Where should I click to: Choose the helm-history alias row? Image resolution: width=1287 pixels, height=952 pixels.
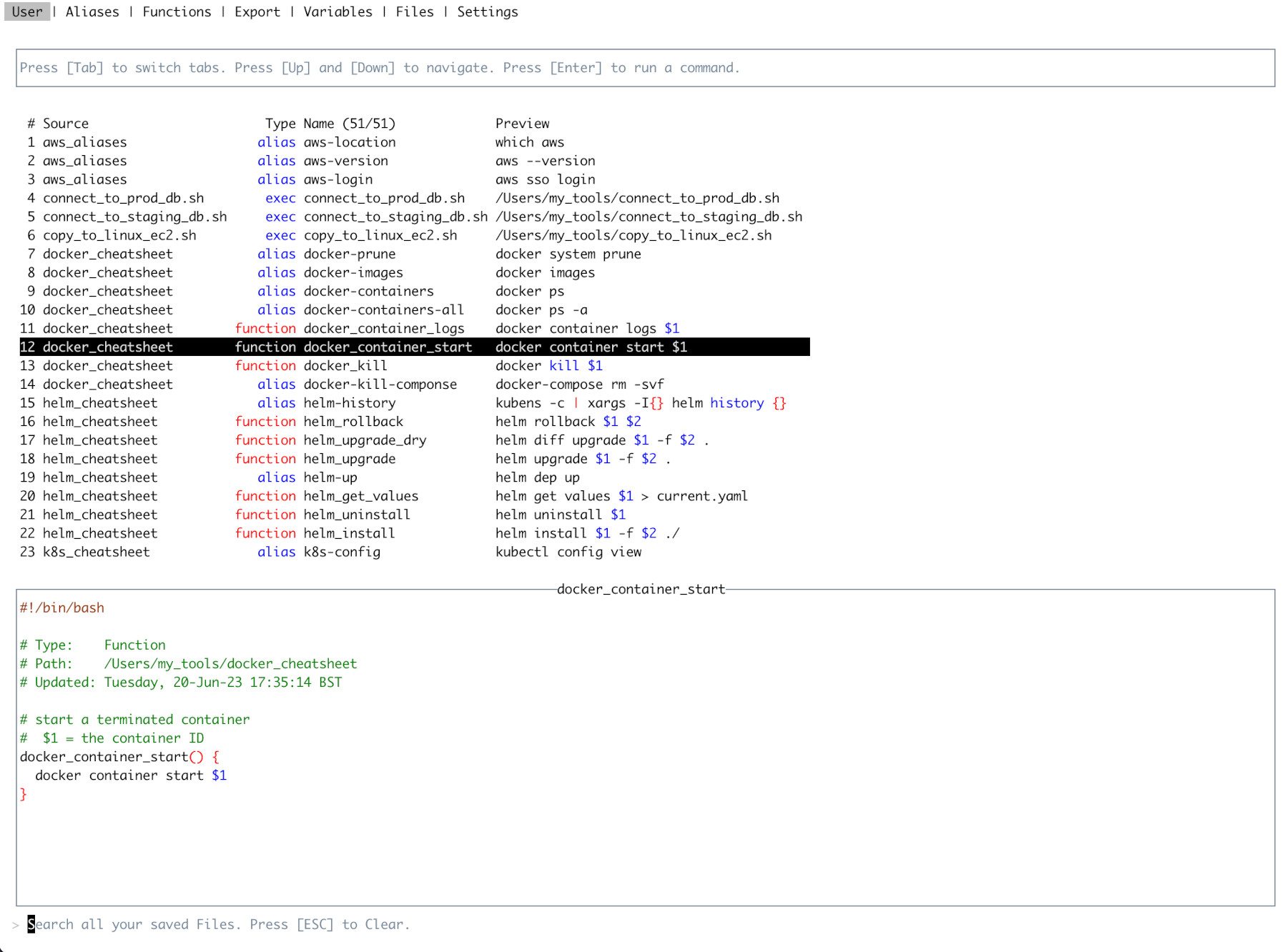349,403
